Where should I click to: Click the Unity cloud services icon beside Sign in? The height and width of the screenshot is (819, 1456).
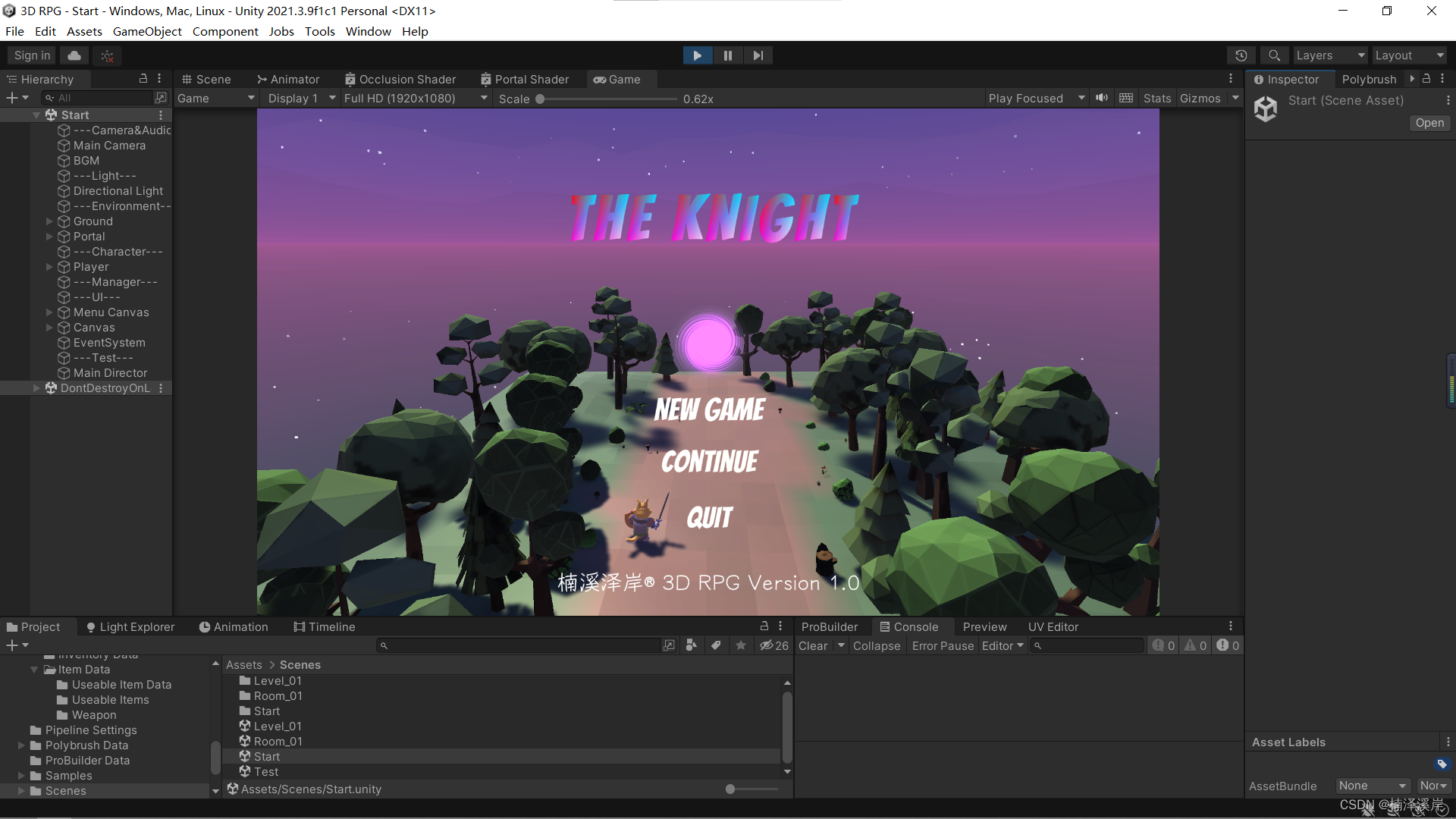click(73, 55)
